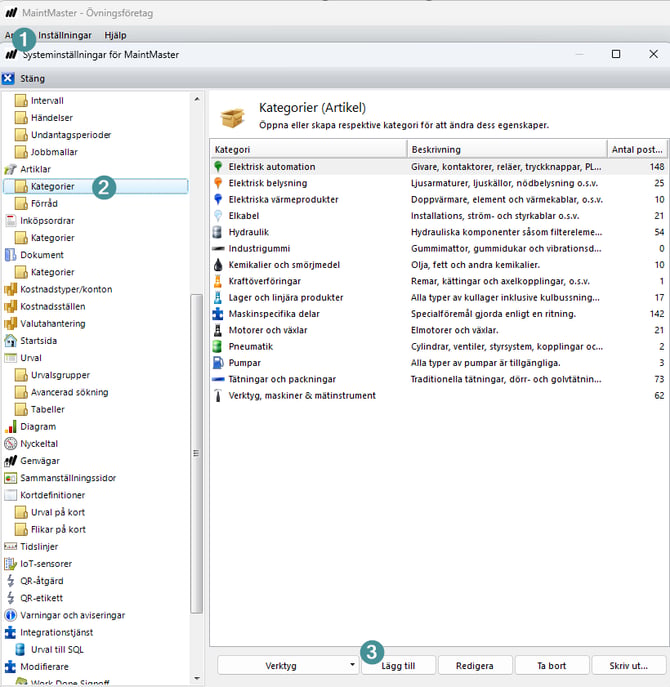Image resolution: width=670 pixels, height=687 pixels.
Task: Click the Verktyg, maskiner & mätinstrument icon
Action: pos(218,396)
